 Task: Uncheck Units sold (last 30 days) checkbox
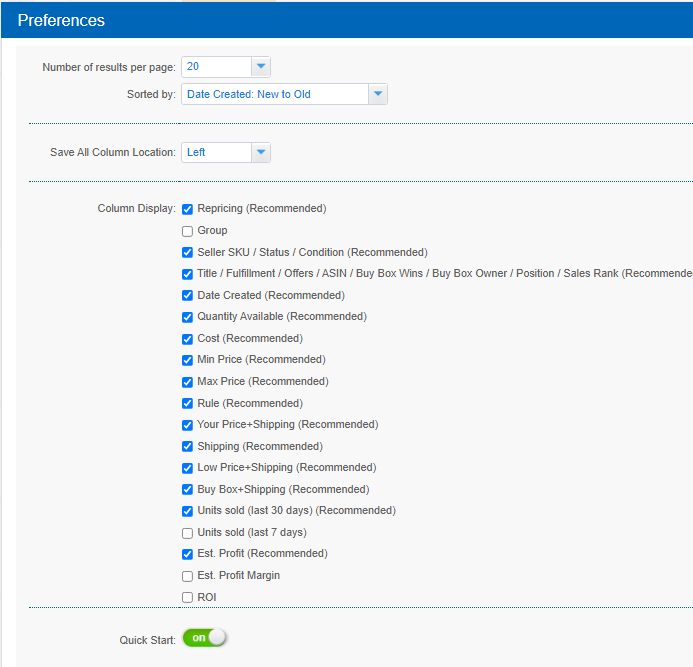(x=187, y=511)
